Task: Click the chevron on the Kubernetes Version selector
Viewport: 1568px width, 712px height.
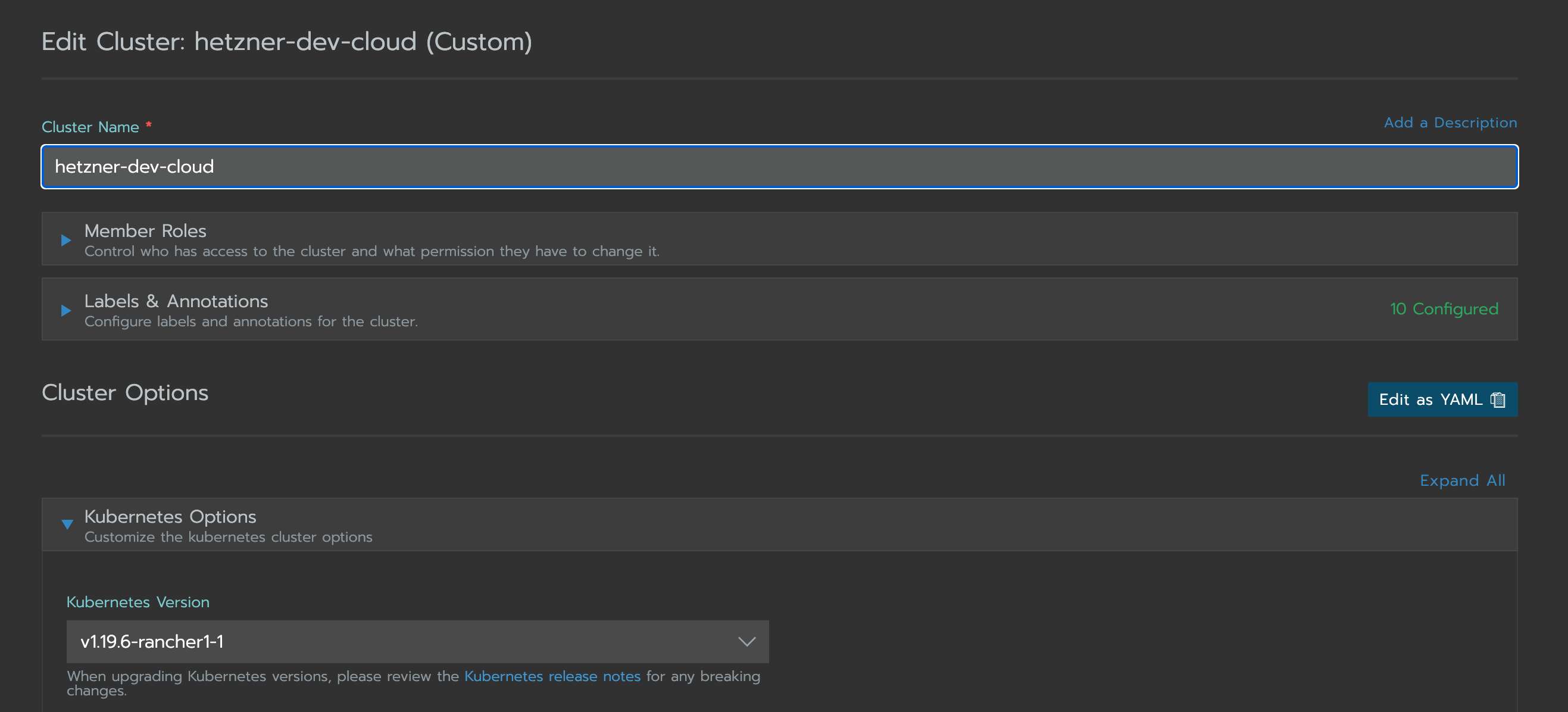Action: click(x=746, y=641)
